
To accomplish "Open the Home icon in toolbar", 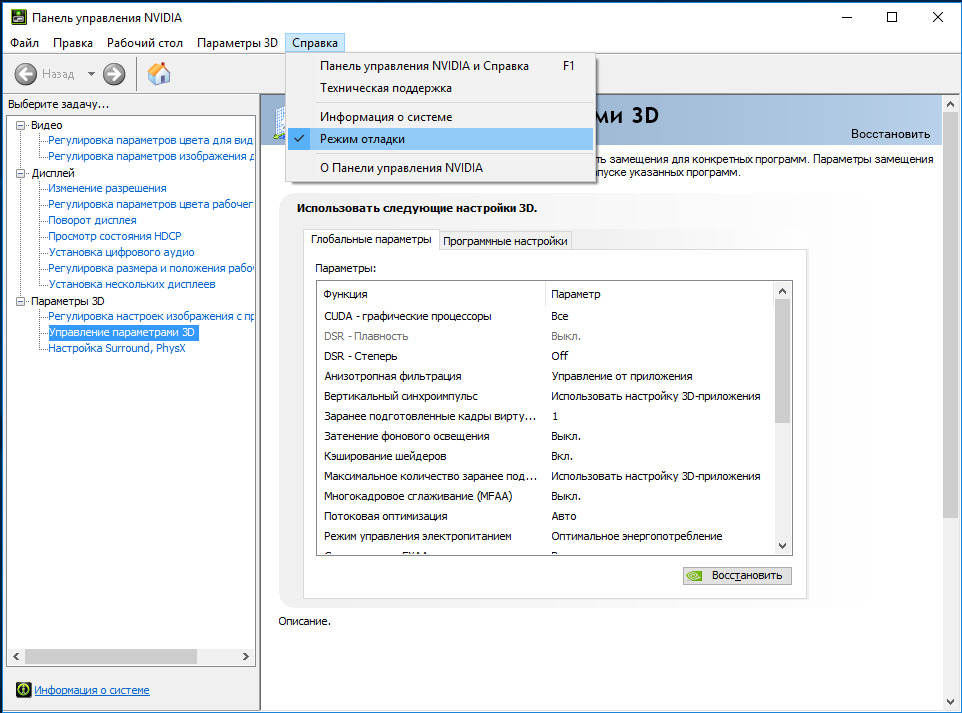I will click(159, 74).
